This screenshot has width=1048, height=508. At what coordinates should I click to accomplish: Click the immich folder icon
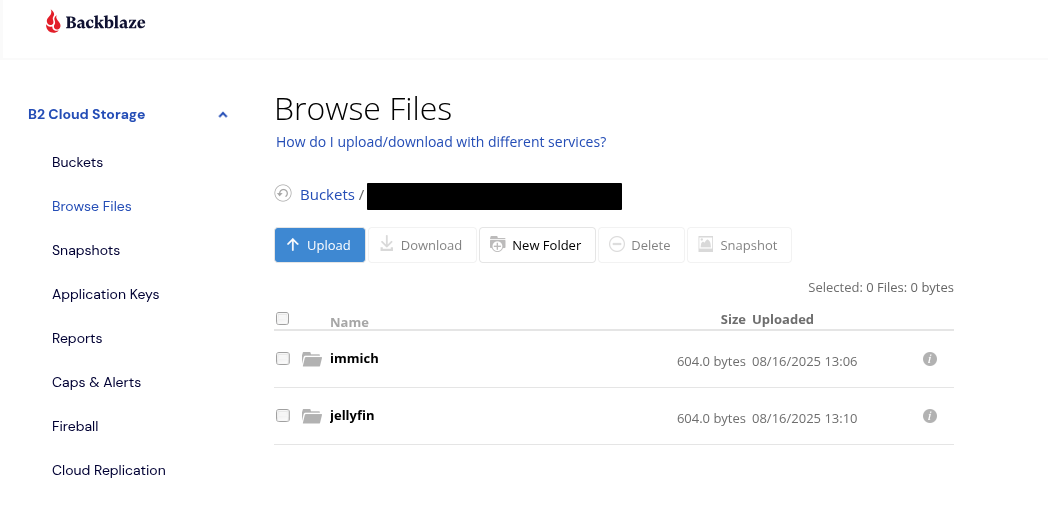[311, 359]
